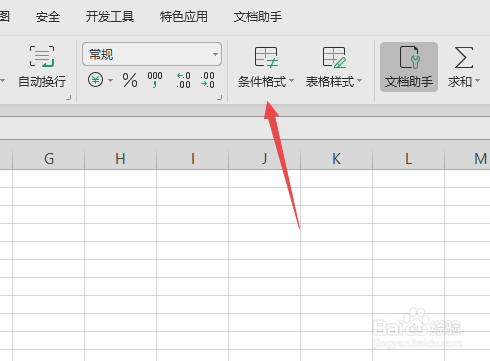Image resolution: width=490 pixels, height=361 pixels.
Task: Expand 求和 dropdown arrow
Action: coord(477,81)
